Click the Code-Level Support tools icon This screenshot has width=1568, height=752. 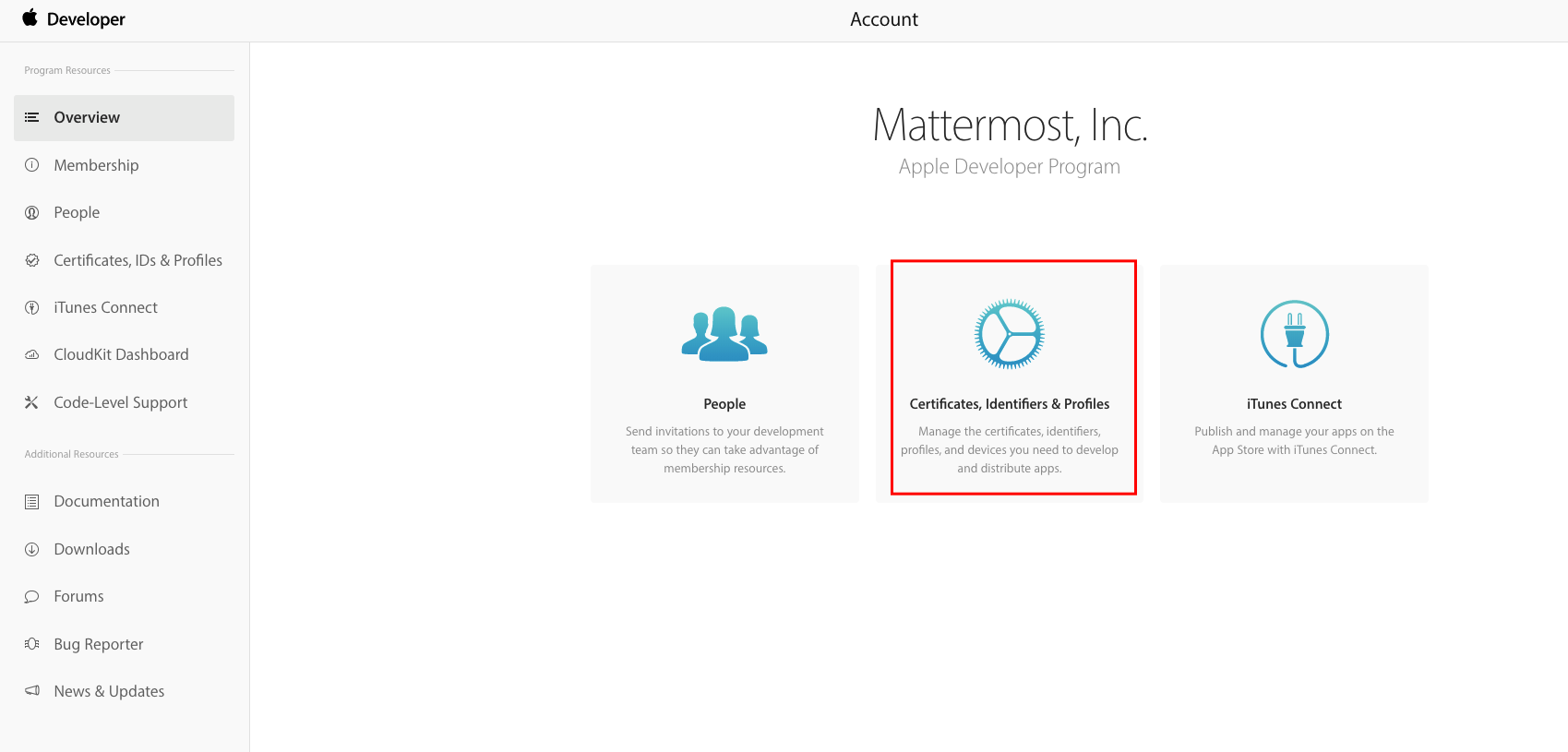tap(32, 402)
